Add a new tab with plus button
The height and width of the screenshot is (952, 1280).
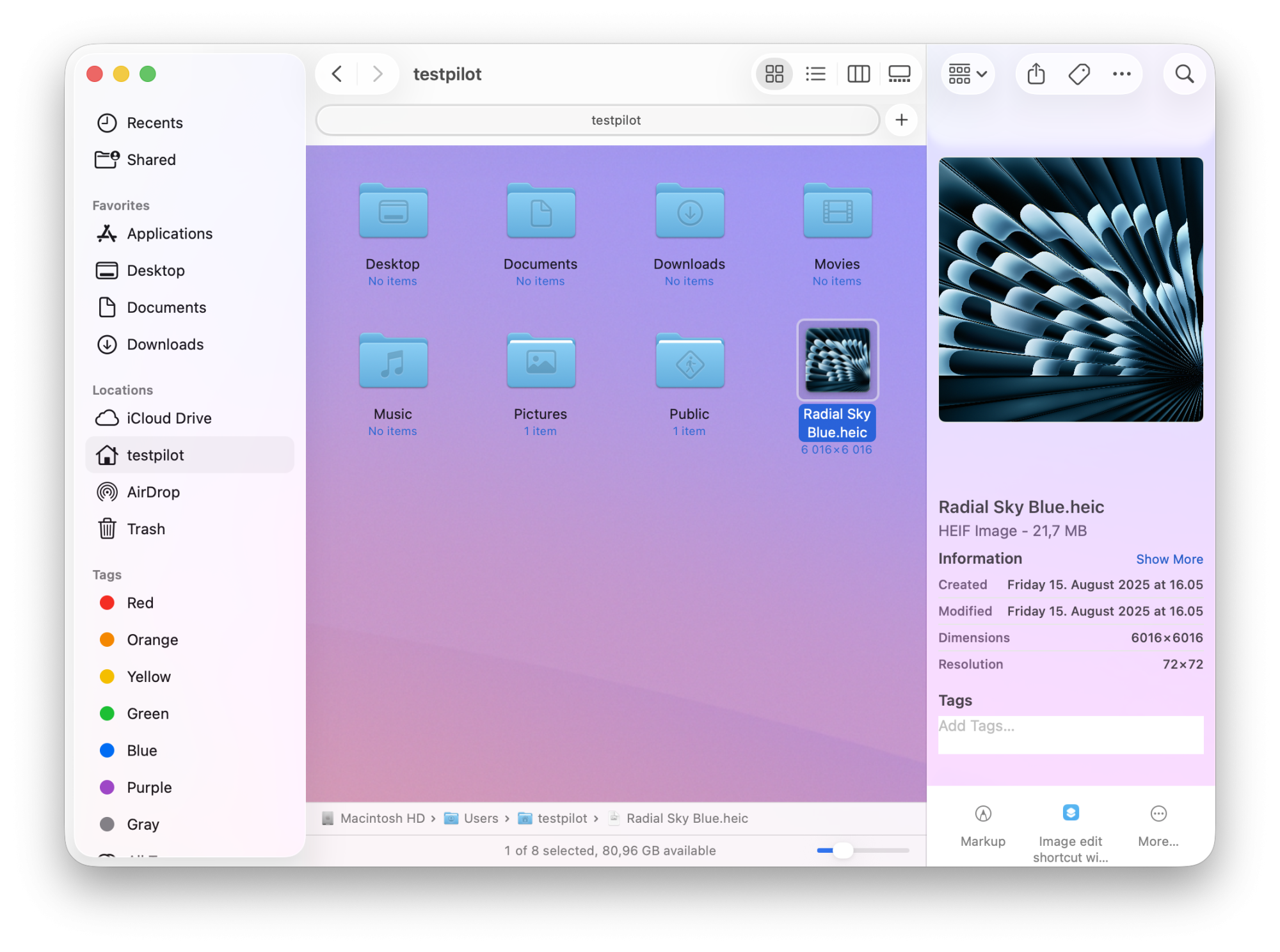coord(901,120)
